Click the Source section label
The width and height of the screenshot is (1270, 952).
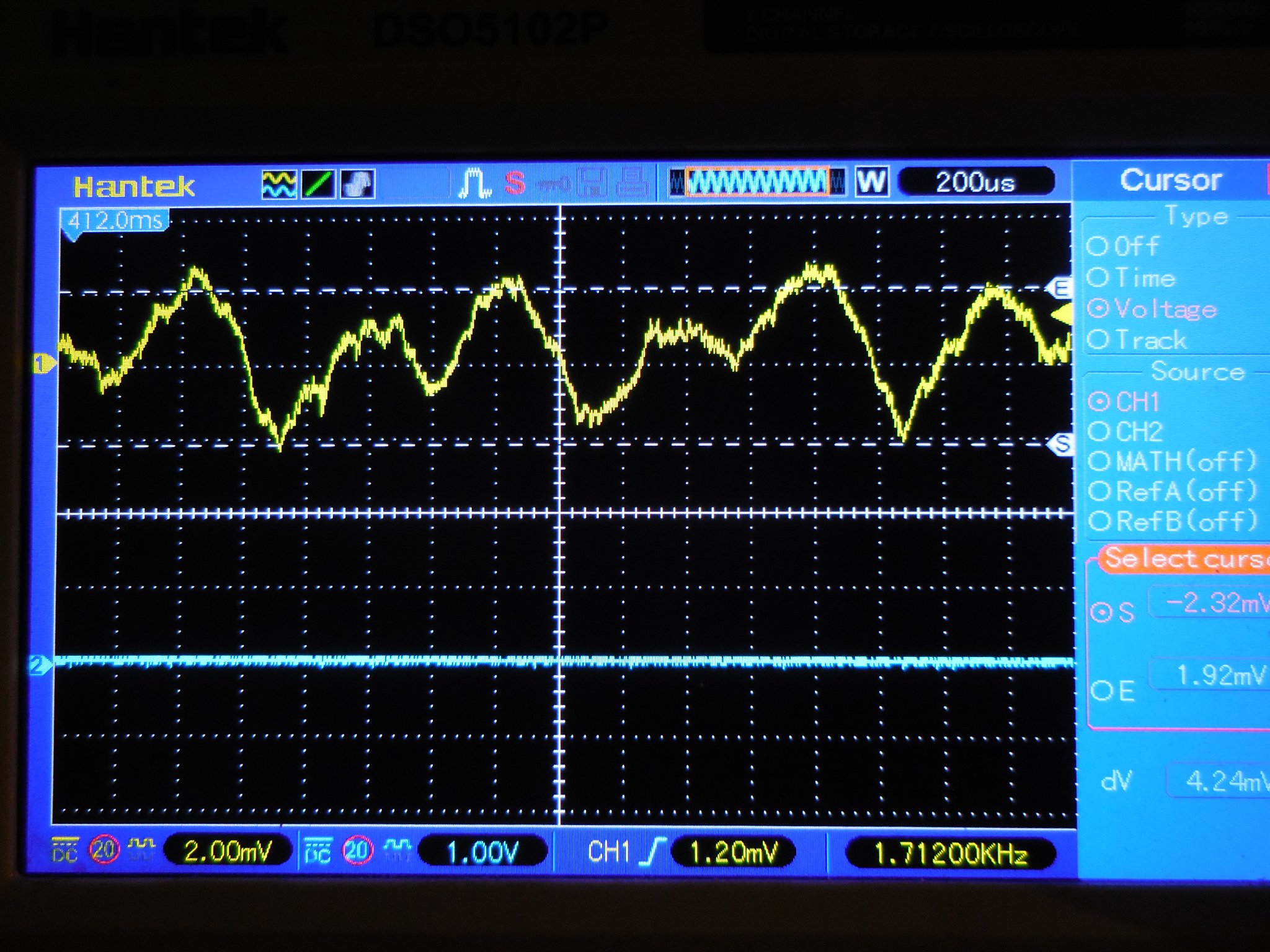pos(1198,371)
